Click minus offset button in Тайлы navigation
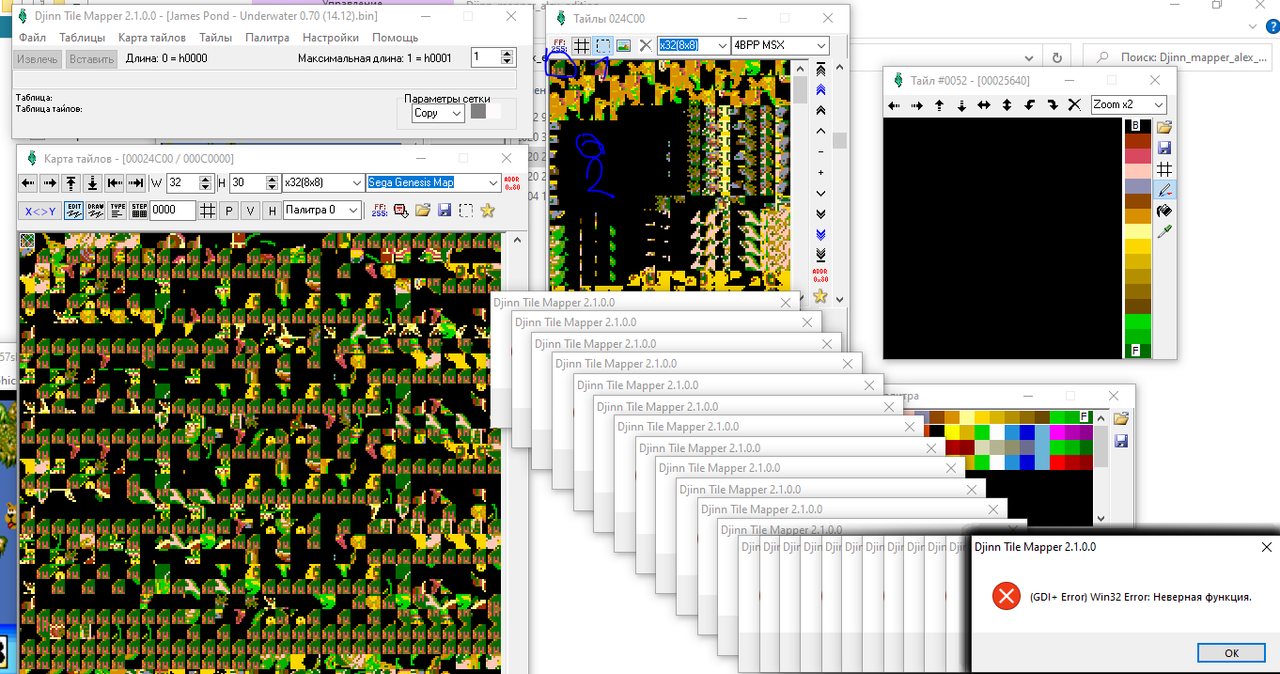The height and width of the screenshot is (674, 1280). pos(820,152)
